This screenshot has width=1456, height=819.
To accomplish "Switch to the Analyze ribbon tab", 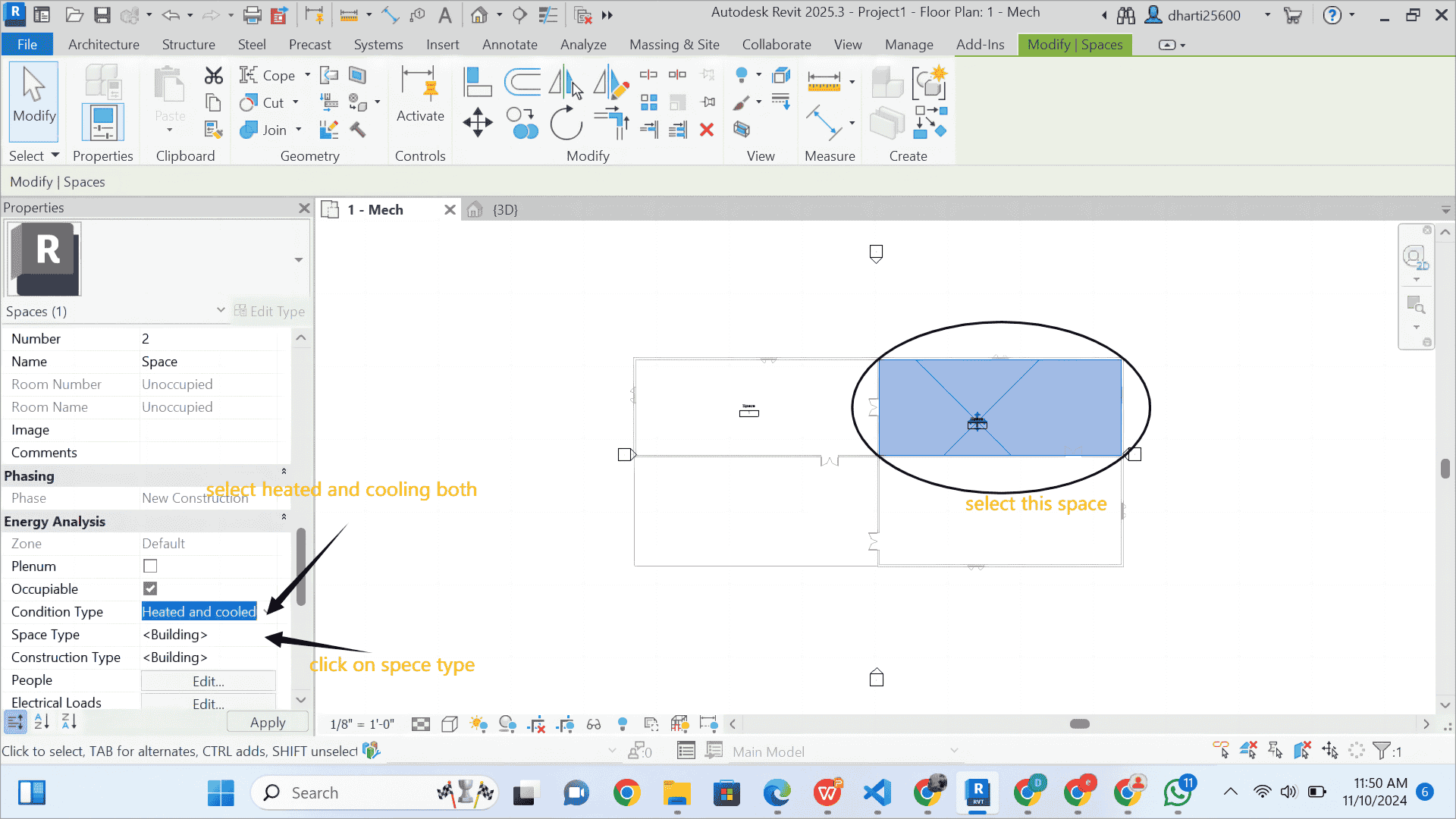I will click(x=583, y=44).
